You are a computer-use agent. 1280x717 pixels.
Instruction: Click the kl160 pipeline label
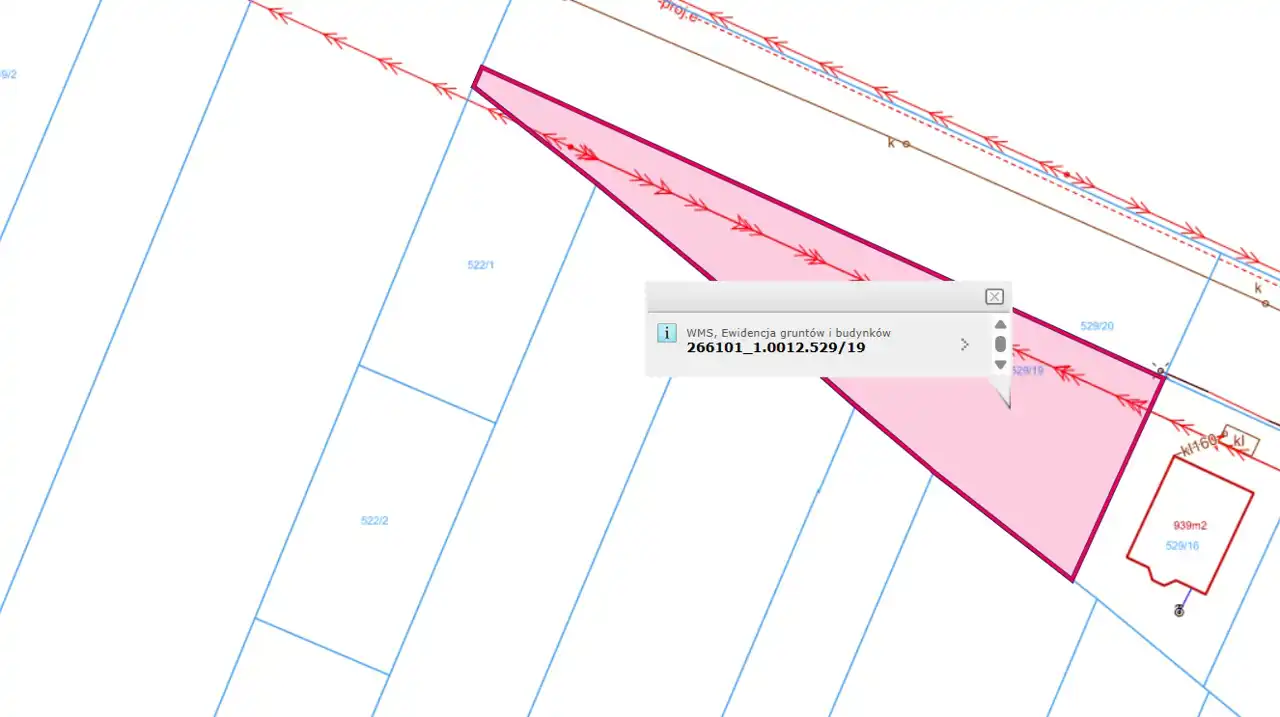point(1199,443)
